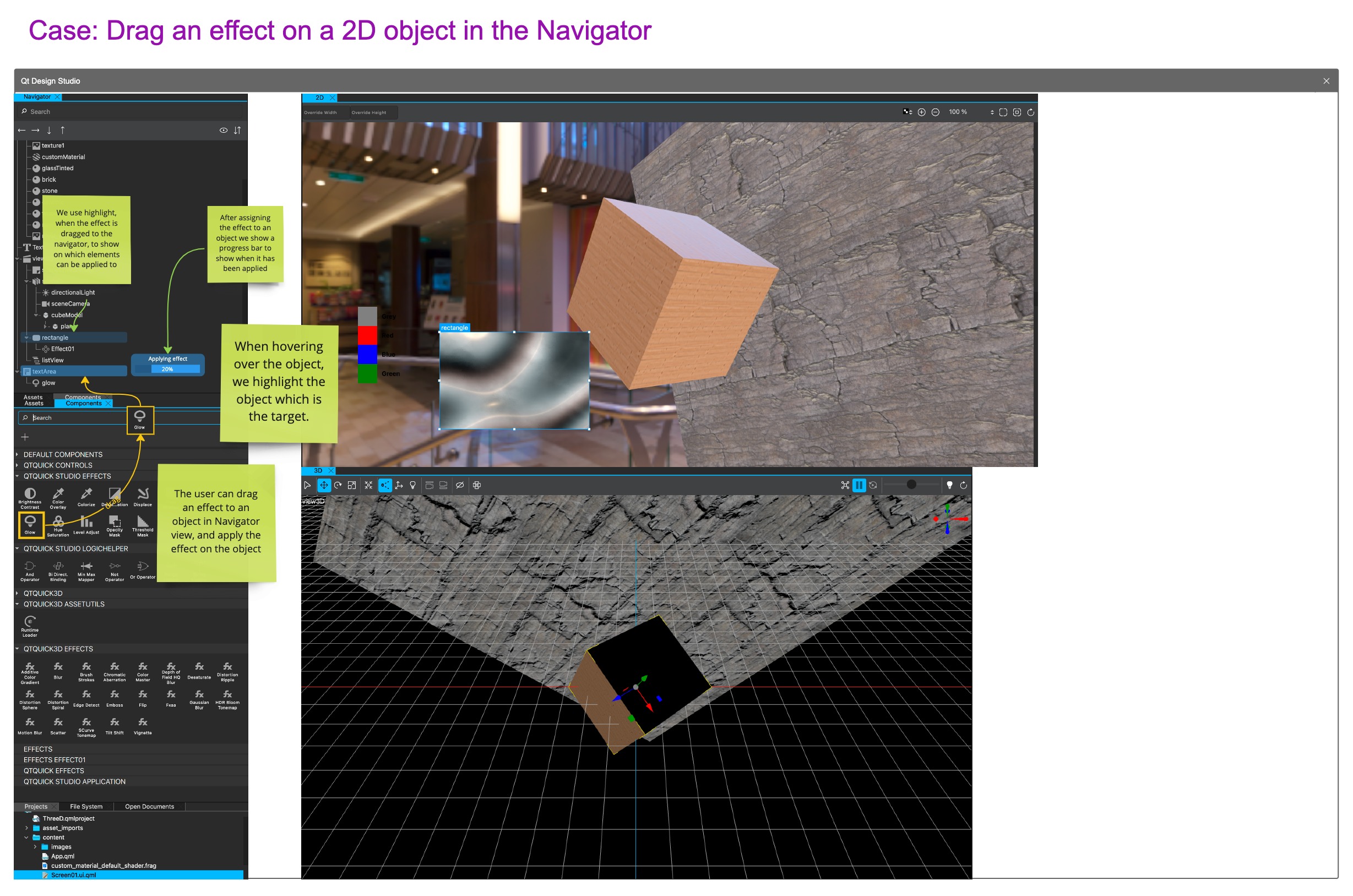Select the Gaussian Blur 3D effect

point(199,699)
